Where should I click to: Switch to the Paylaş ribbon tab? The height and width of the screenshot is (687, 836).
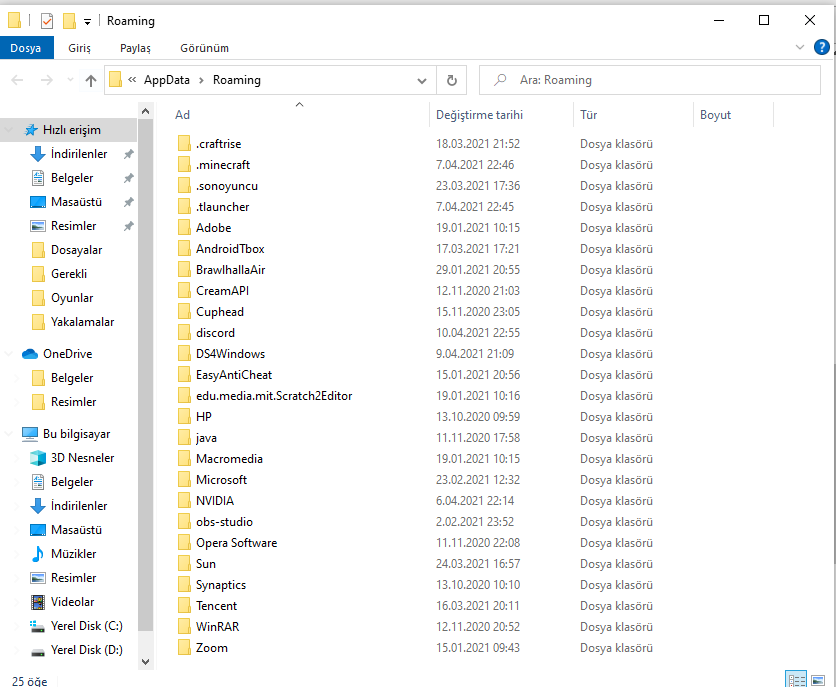135,48
